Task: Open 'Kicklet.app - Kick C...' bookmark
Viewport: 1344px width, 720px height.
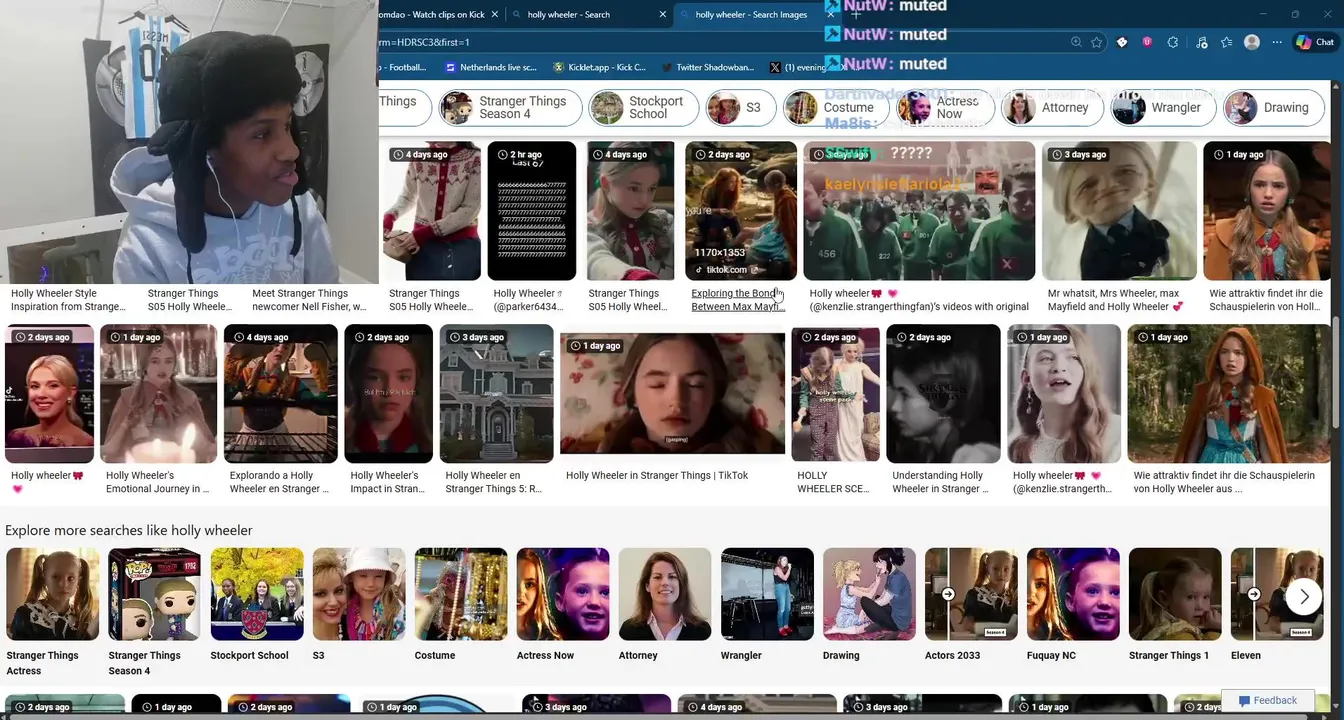Action: coord(599,67)
